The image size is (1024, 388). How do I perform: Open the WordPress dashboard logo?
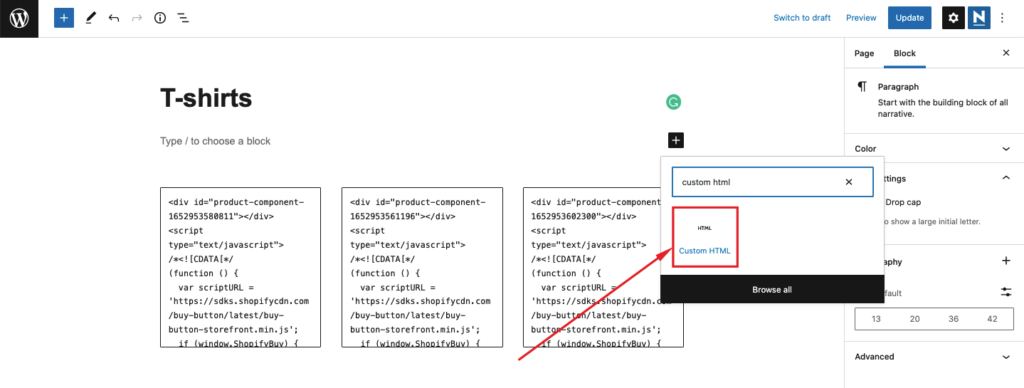point(19,18)
